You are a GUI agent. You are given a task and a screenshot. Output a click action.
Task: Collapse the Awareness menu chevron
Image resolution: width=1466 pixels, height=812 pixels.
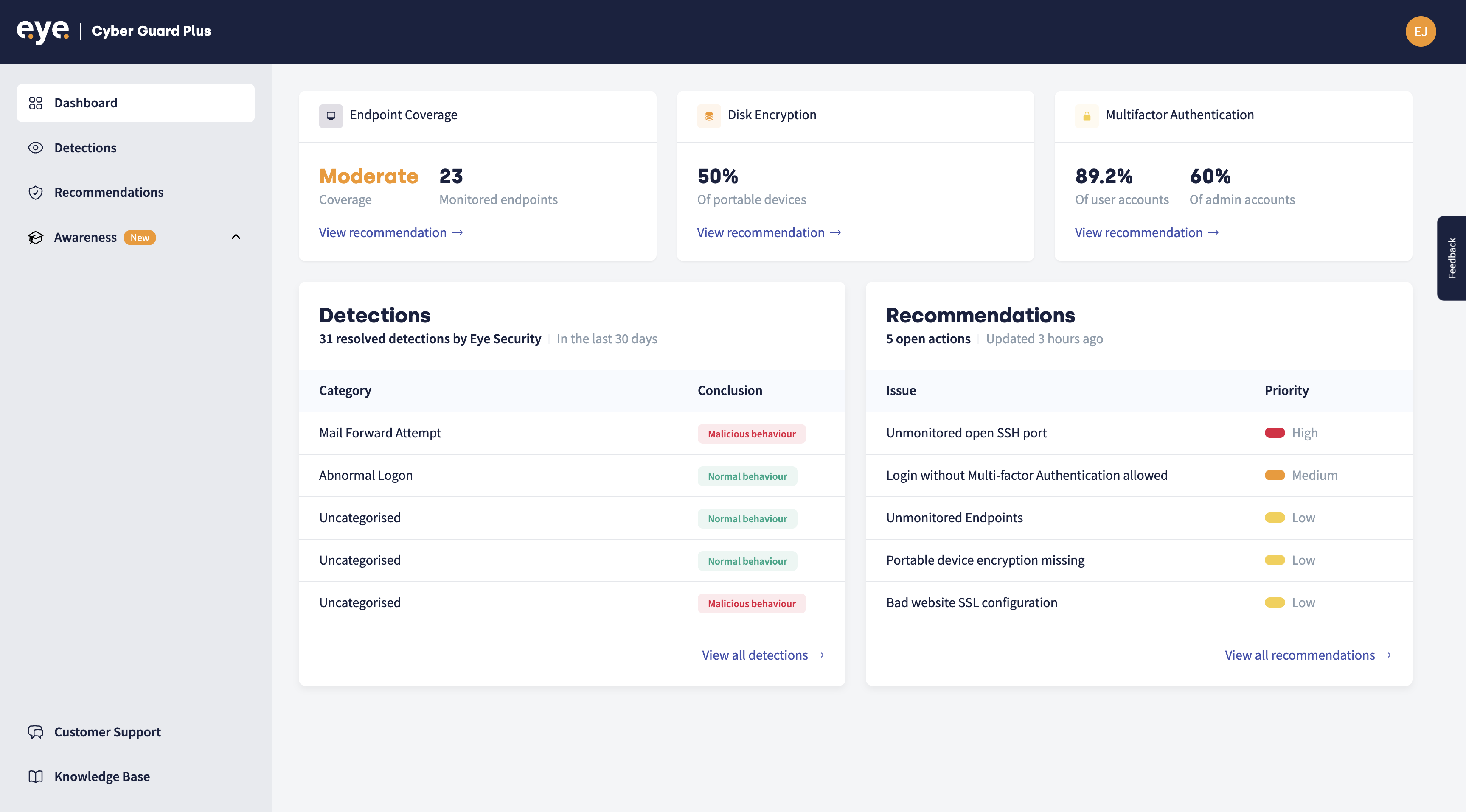(236, 237)
